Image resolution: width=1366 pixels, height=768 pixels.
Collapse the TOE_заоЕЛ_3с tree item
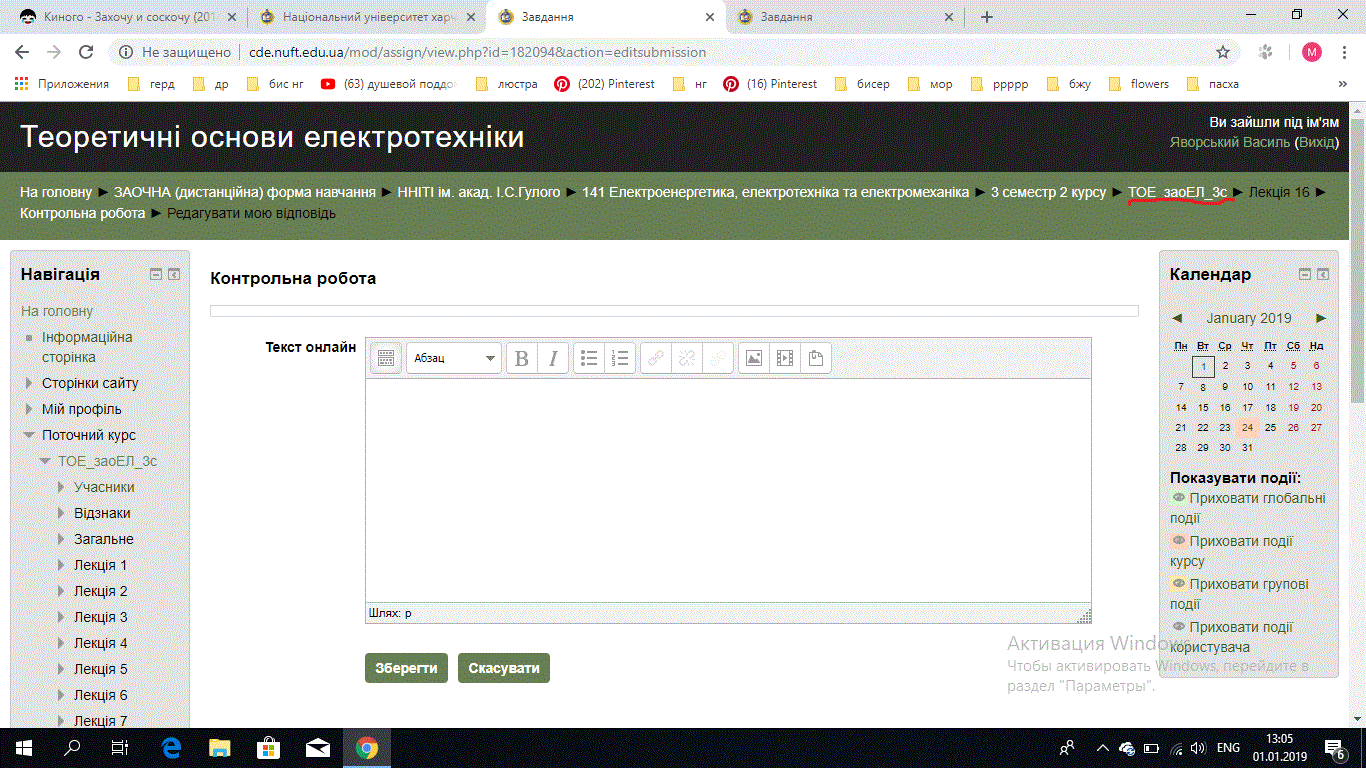click(x=43, y=460)
